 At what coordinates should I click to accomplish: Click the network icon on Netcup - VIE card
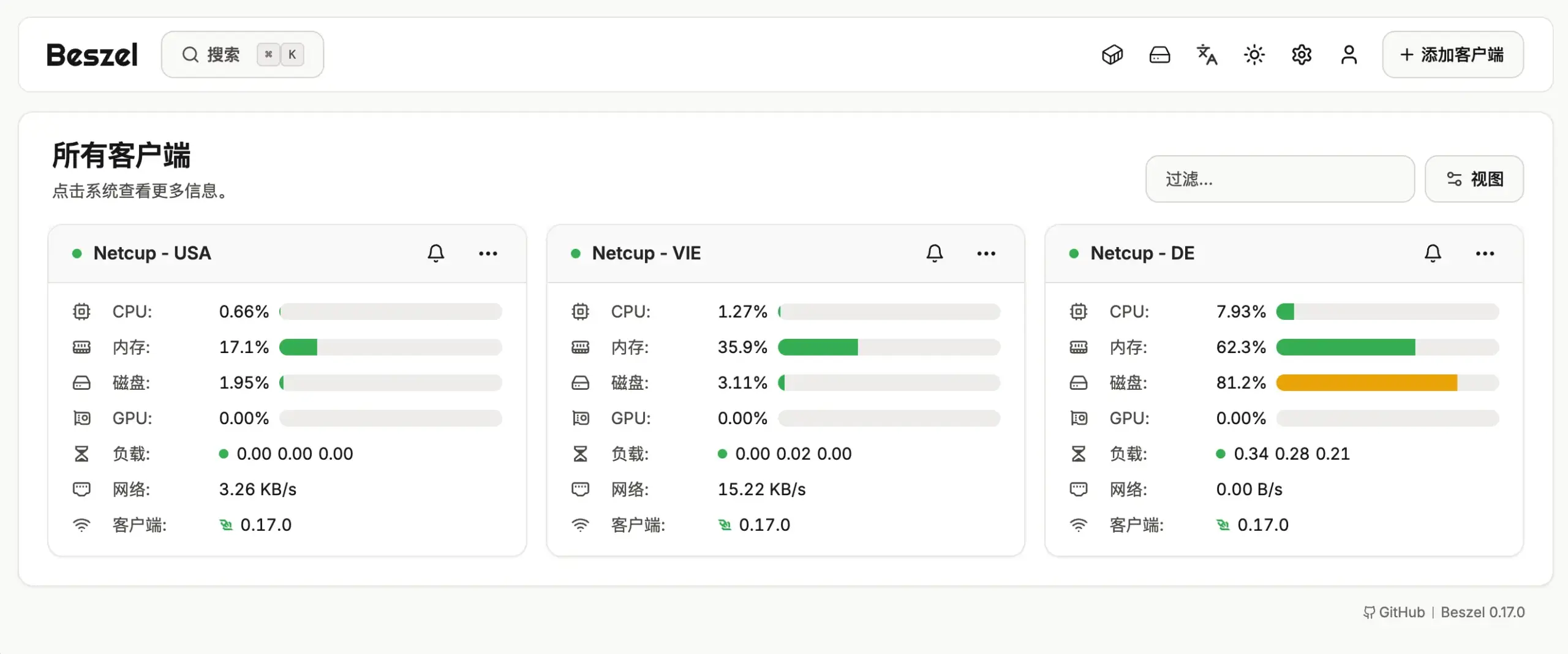pos(579,489)
